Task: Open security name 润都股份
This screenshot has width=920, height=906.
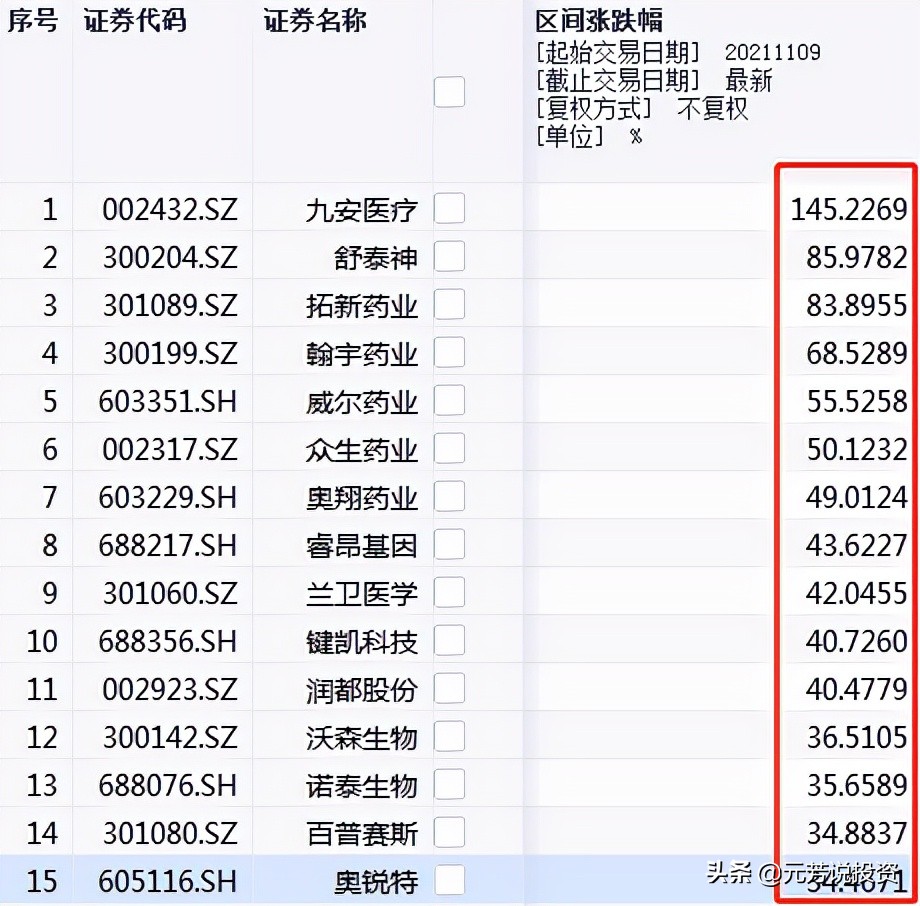Action: [361, 691]
